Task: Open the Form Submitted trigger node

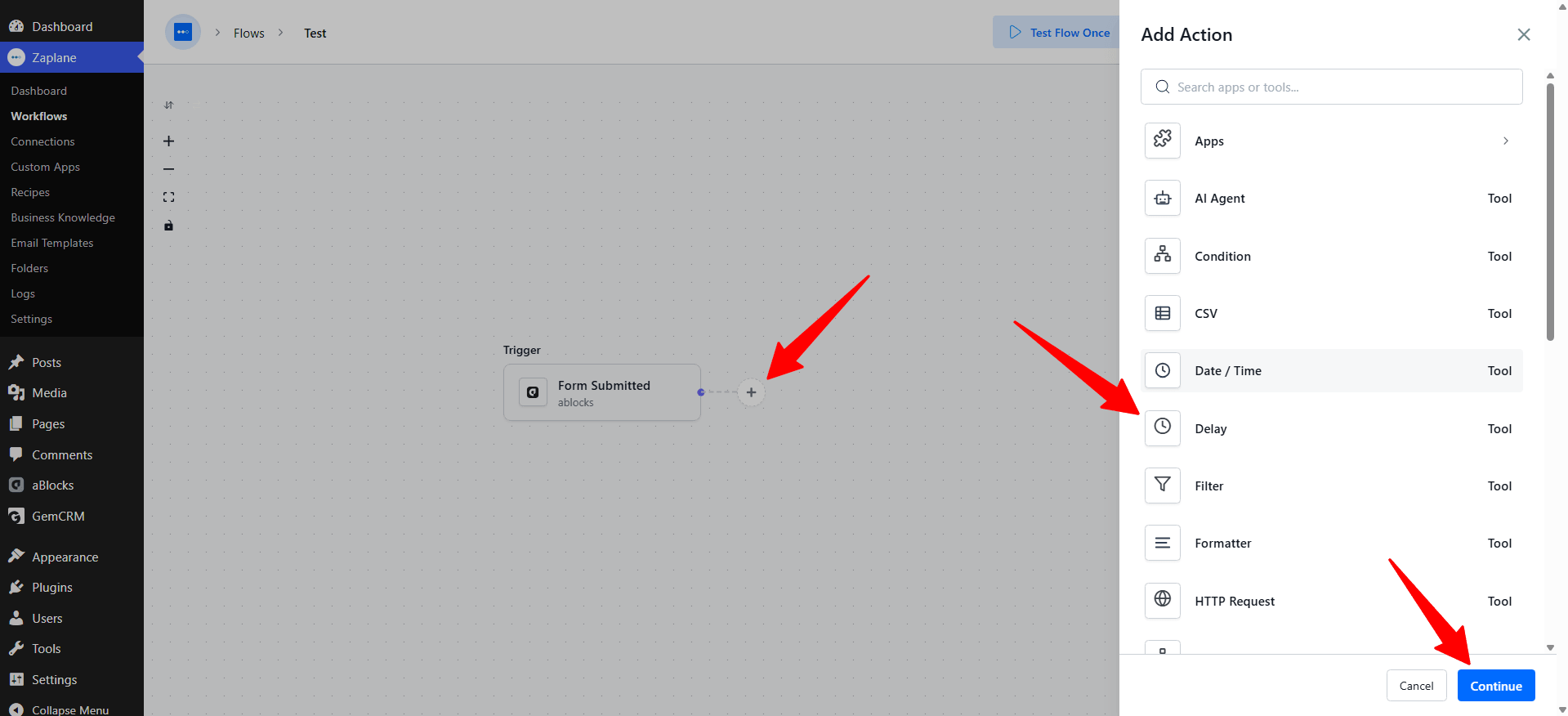Action: point(602,392)
